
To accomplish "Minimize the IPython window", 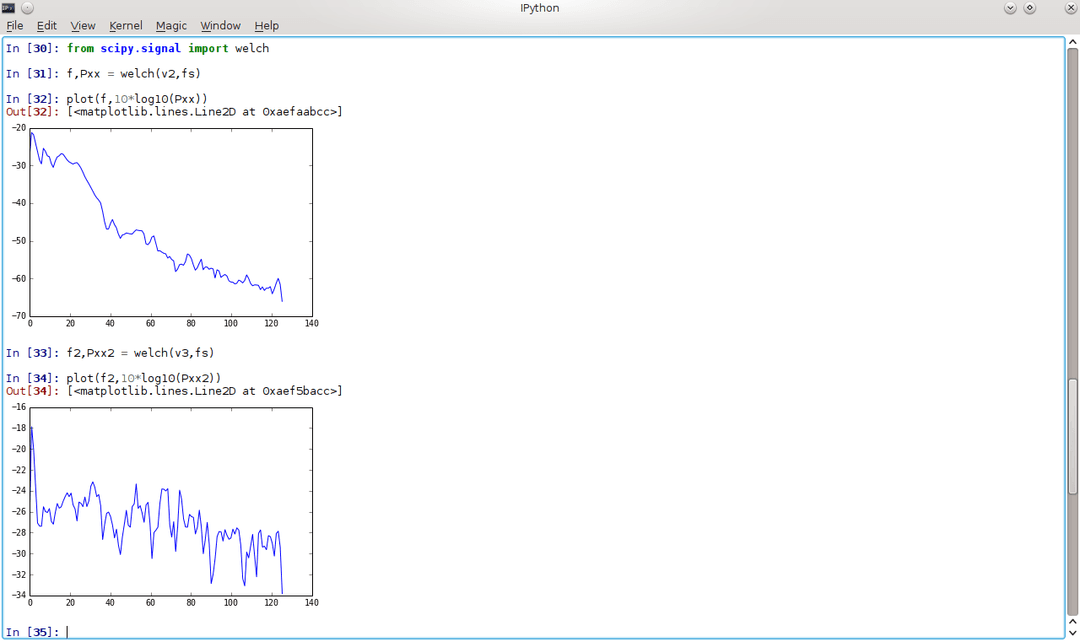I will pos(1010,8).
